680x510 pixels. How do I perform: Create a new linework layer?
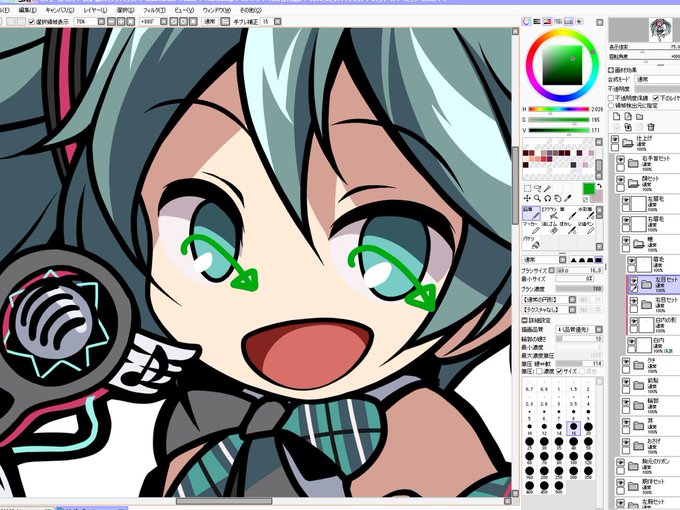(x=628, y=117)
